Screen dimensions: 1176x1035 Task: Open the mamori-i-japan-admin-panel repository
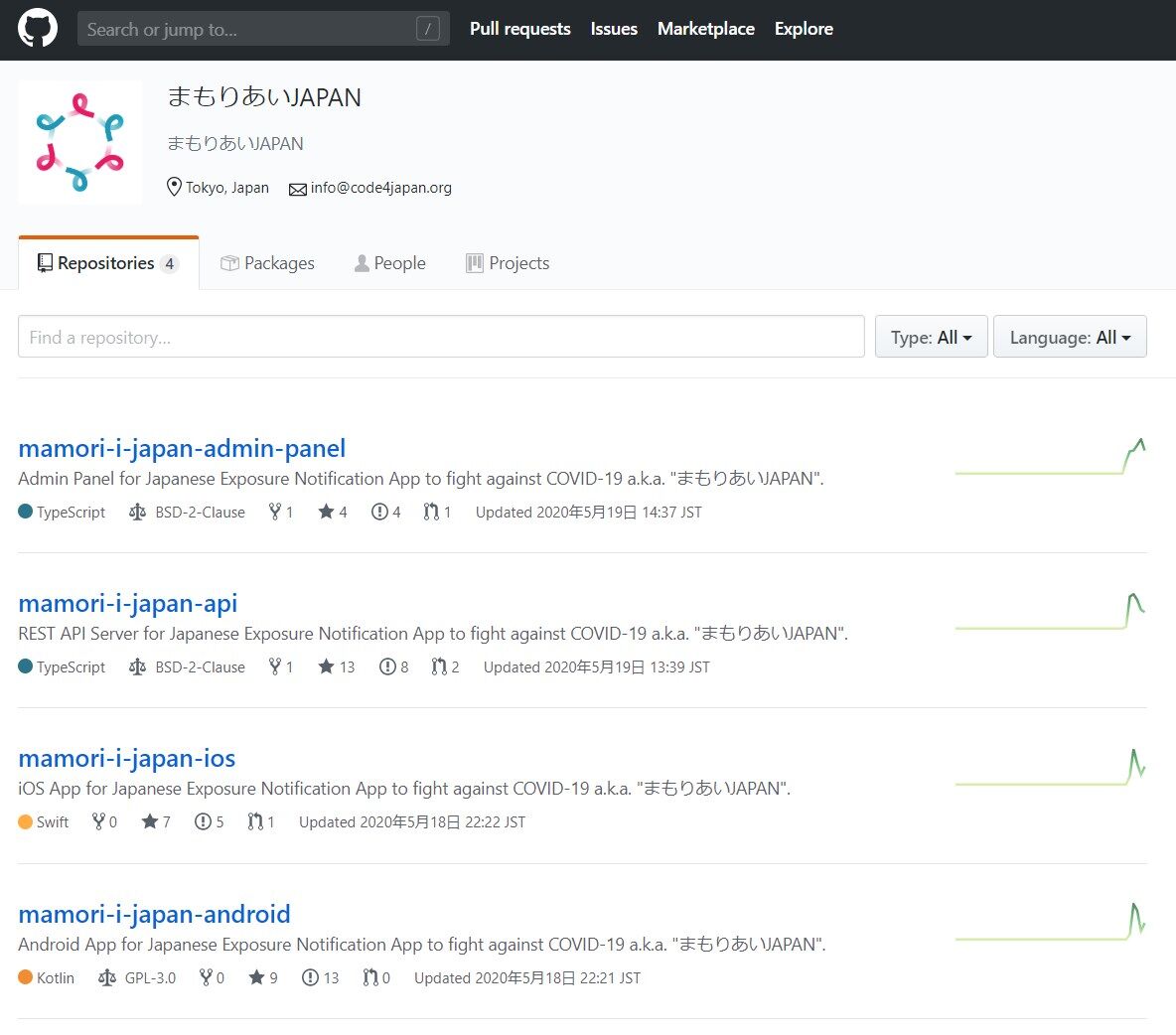click(x=182, y=448)
